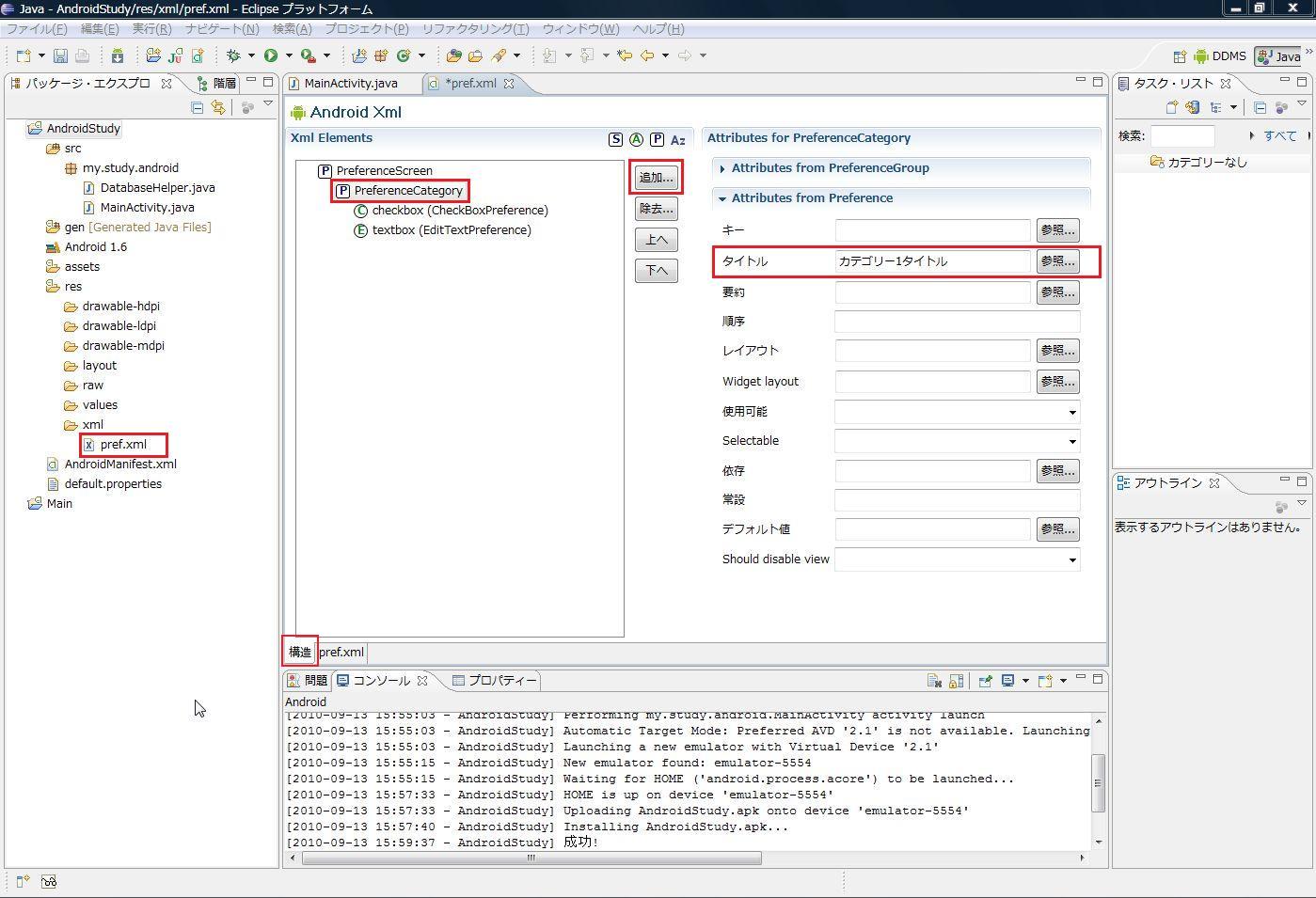Image resolution: width=1316 pixels, height=898 pixels.
Task: Toggle alphabetical sort Az icon
Action: pyautogui.click(x=677, y=139)
